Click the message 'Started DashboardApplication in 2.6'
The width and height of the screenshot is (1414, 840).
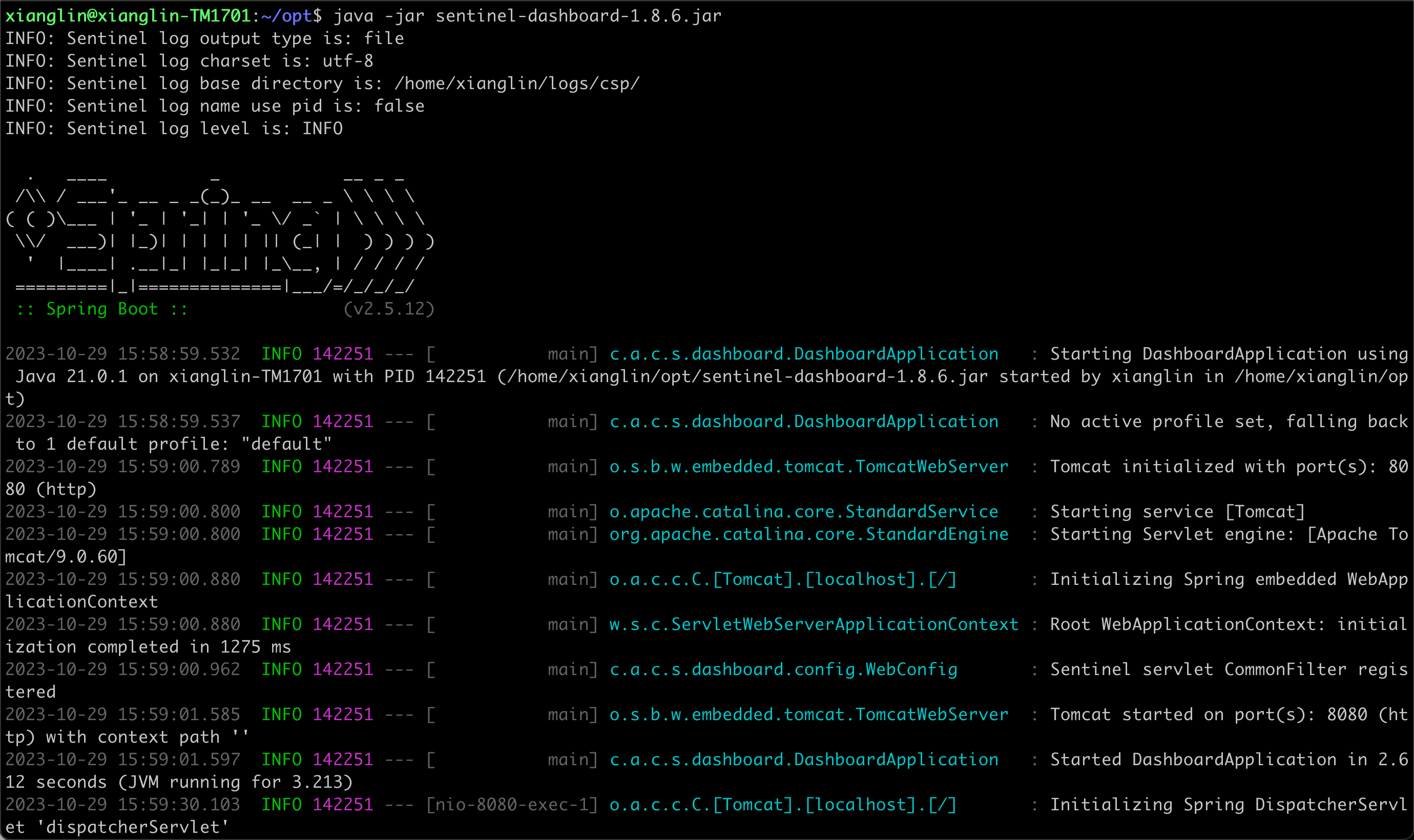(1229, 760)
